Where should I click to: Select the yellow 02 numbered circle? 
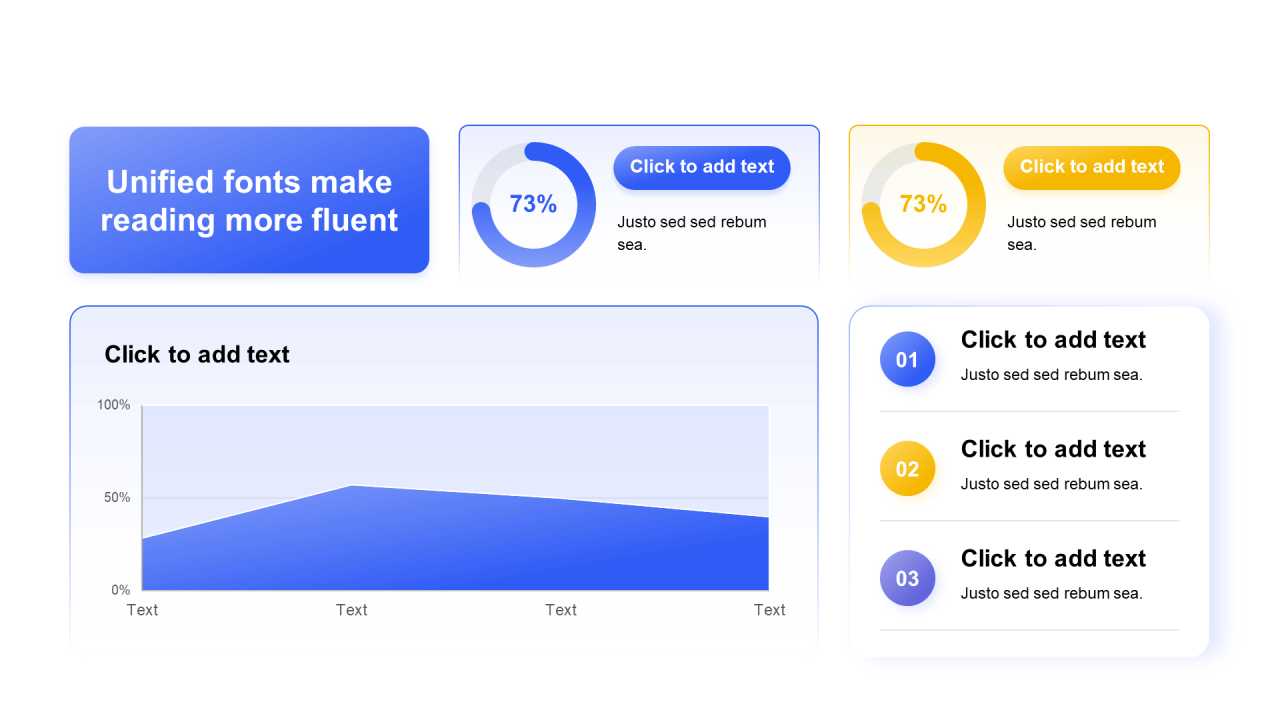(907, 469)
